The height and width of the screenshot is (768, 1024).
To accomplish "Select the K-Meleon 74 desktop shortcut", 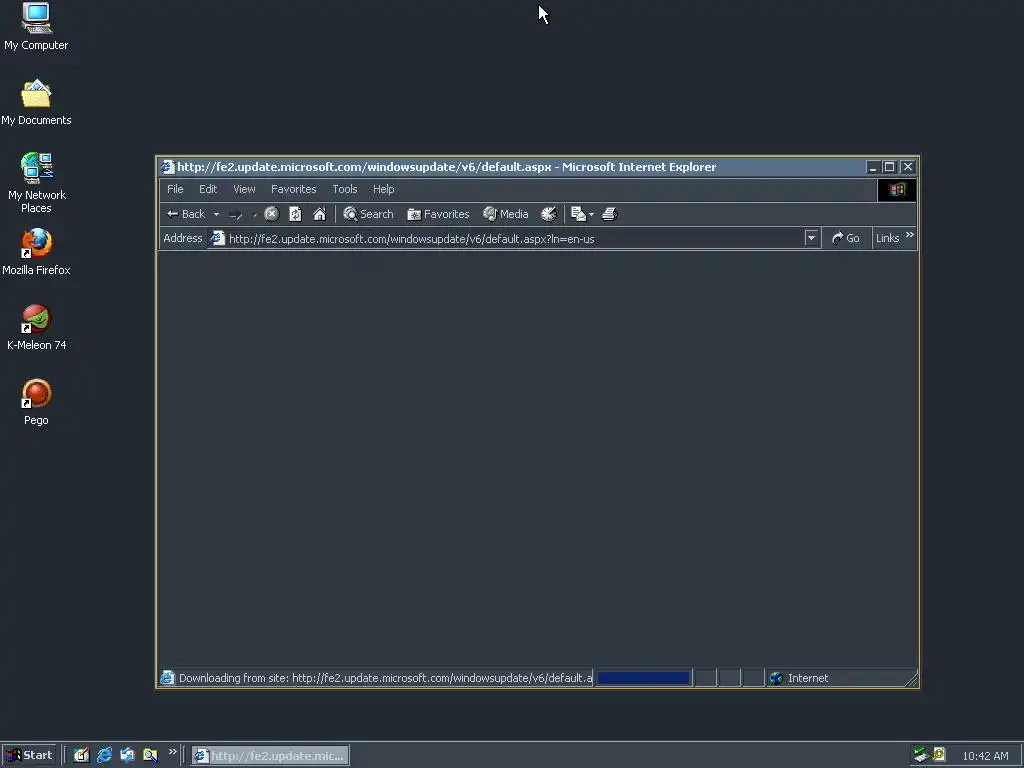I will coord(37,327).
